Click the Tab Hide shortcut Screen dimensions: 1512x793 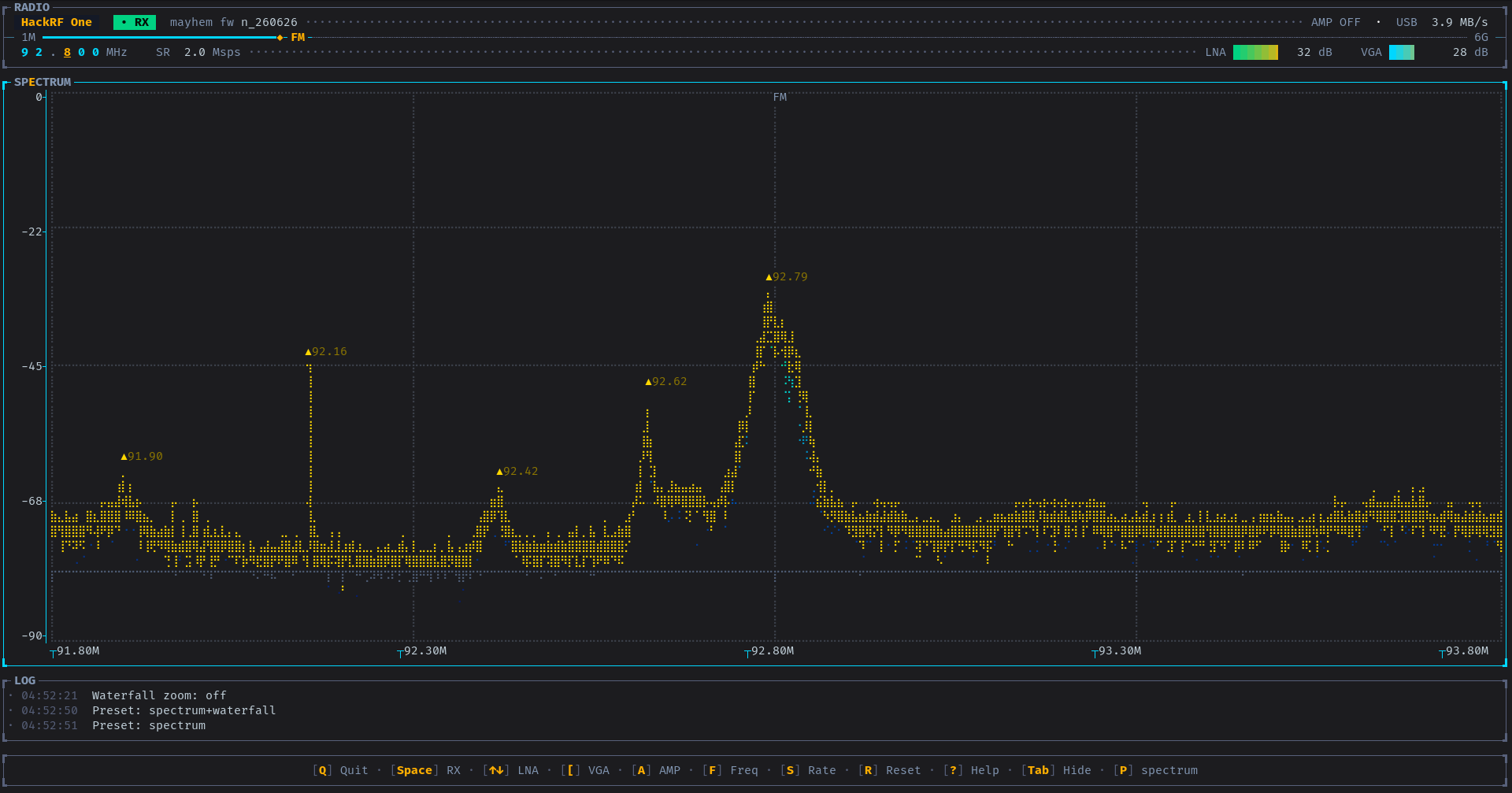coord(1056,771)
